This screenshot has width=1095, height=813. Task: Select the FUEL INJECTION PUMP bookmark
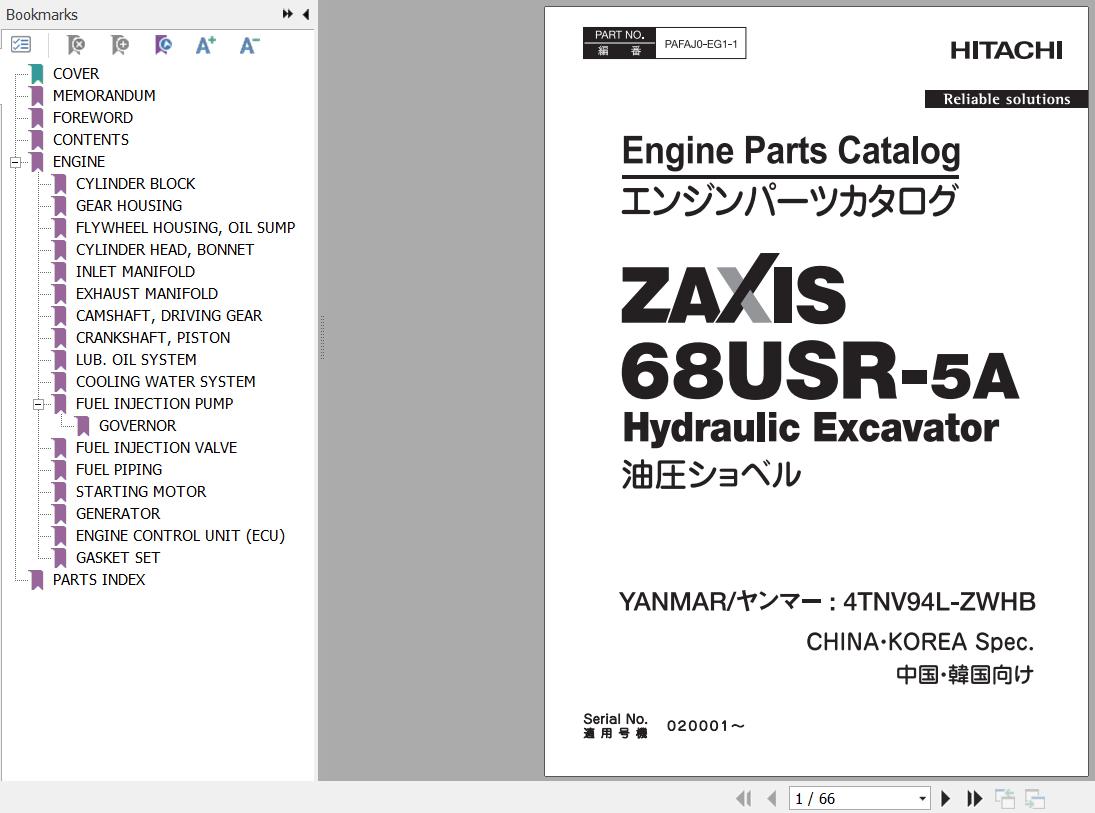(154, 404)
